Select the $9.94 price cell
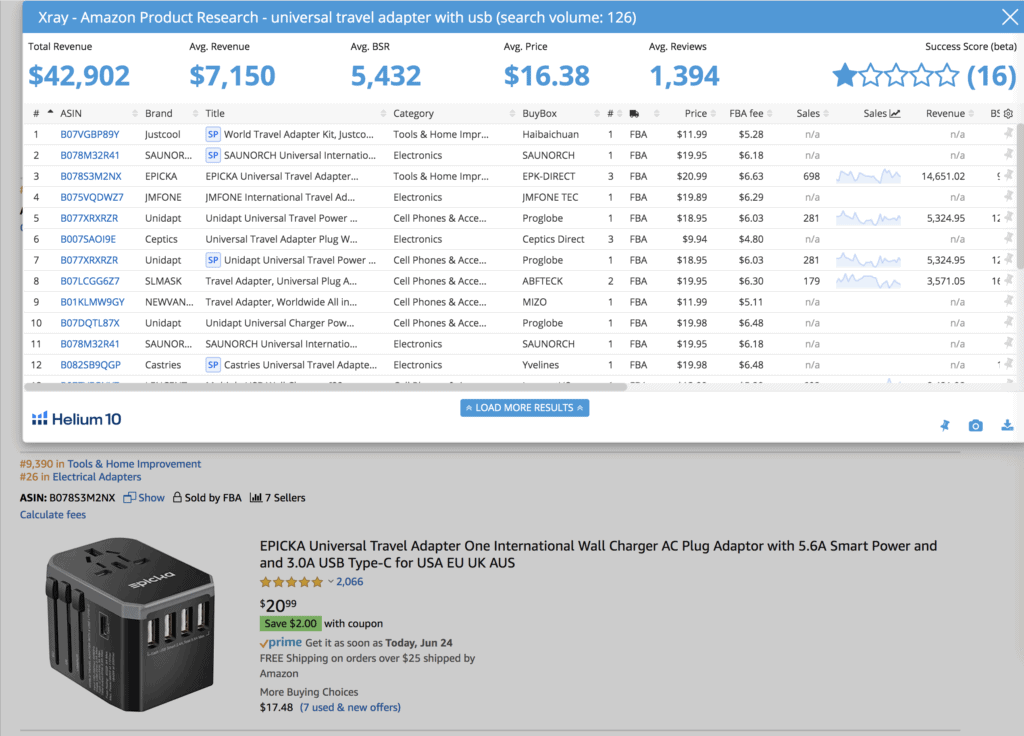 (694, 239)
